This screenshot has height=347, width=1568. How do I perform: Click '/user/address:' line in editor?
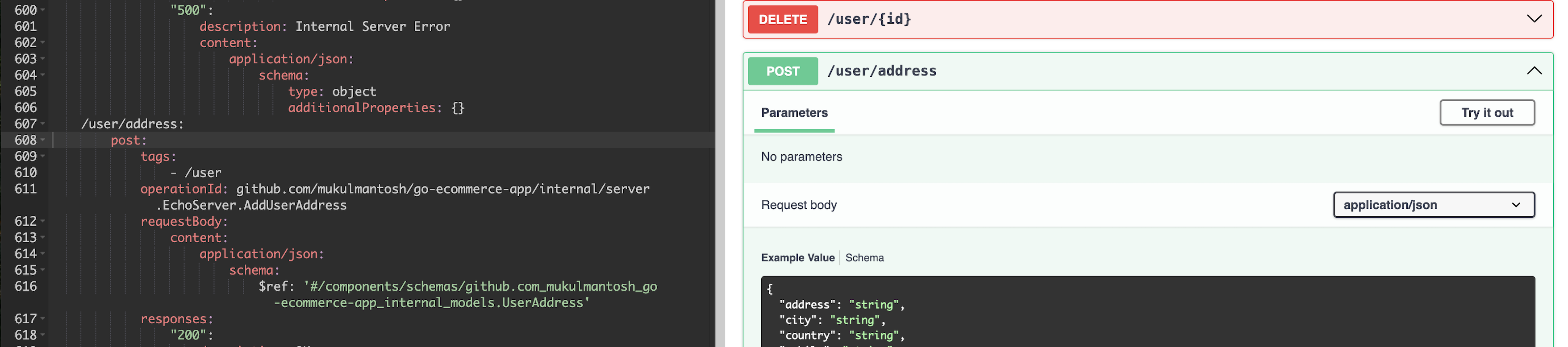click(132, 124)
